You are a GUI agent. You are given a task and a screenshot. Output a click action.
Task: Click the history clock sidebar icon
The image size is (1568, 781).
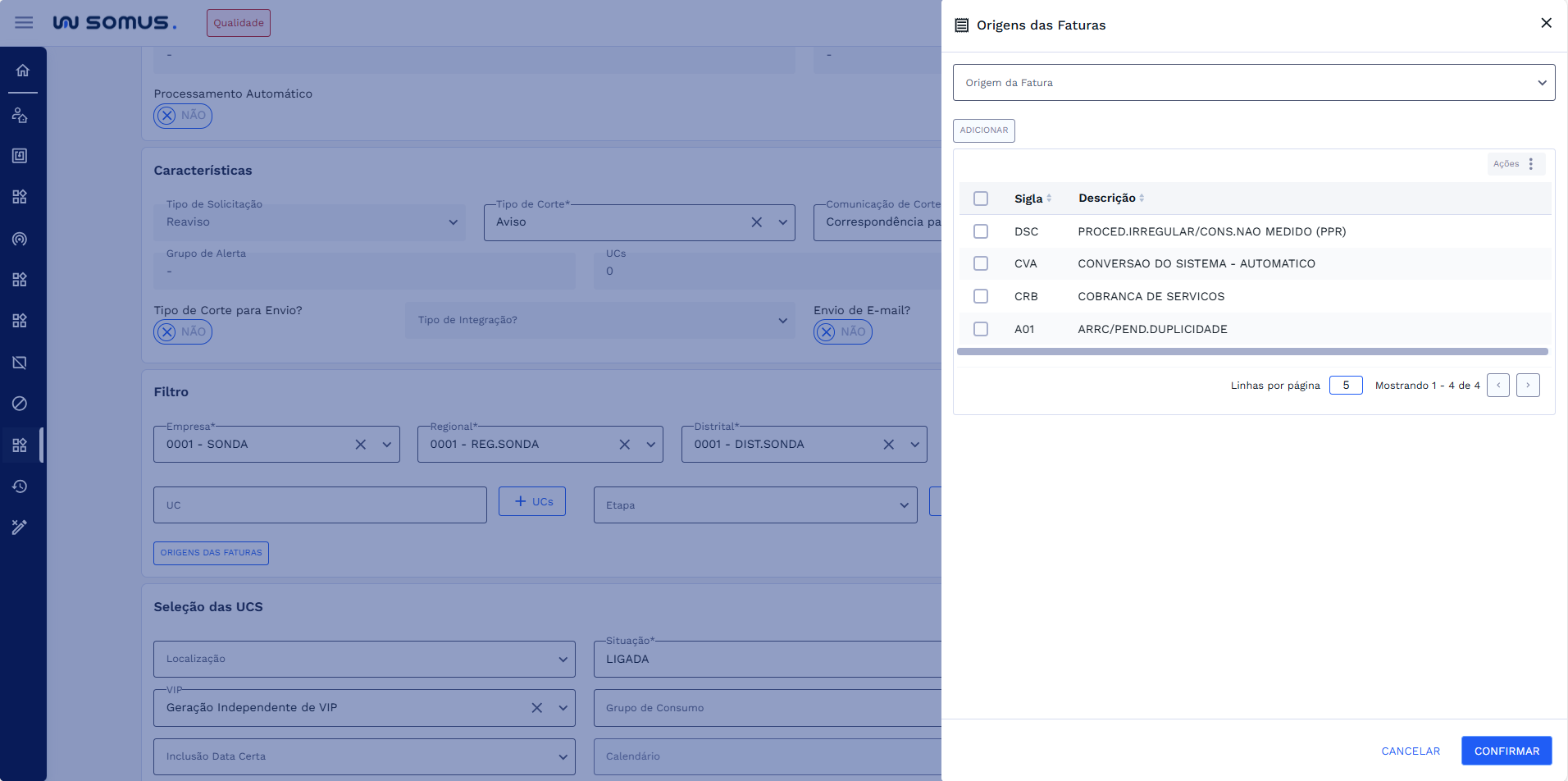[20, 486]
